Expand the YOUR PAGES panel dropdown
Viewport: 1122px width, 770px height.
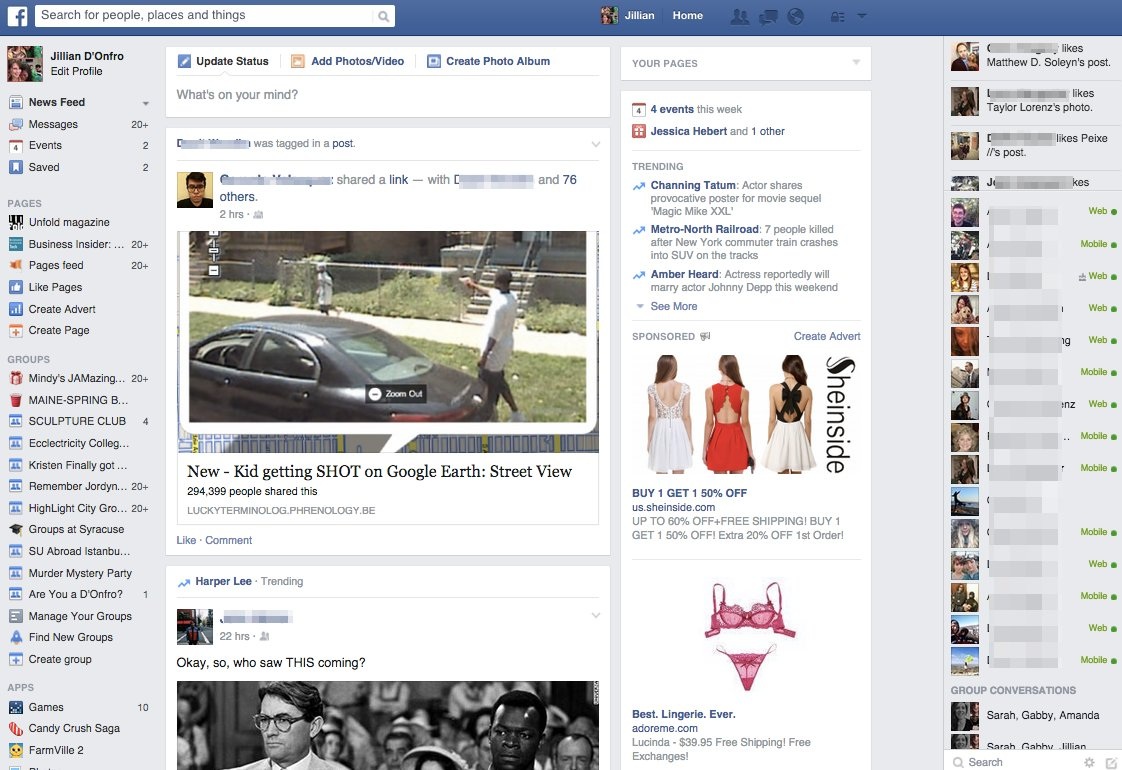point(855,63)
